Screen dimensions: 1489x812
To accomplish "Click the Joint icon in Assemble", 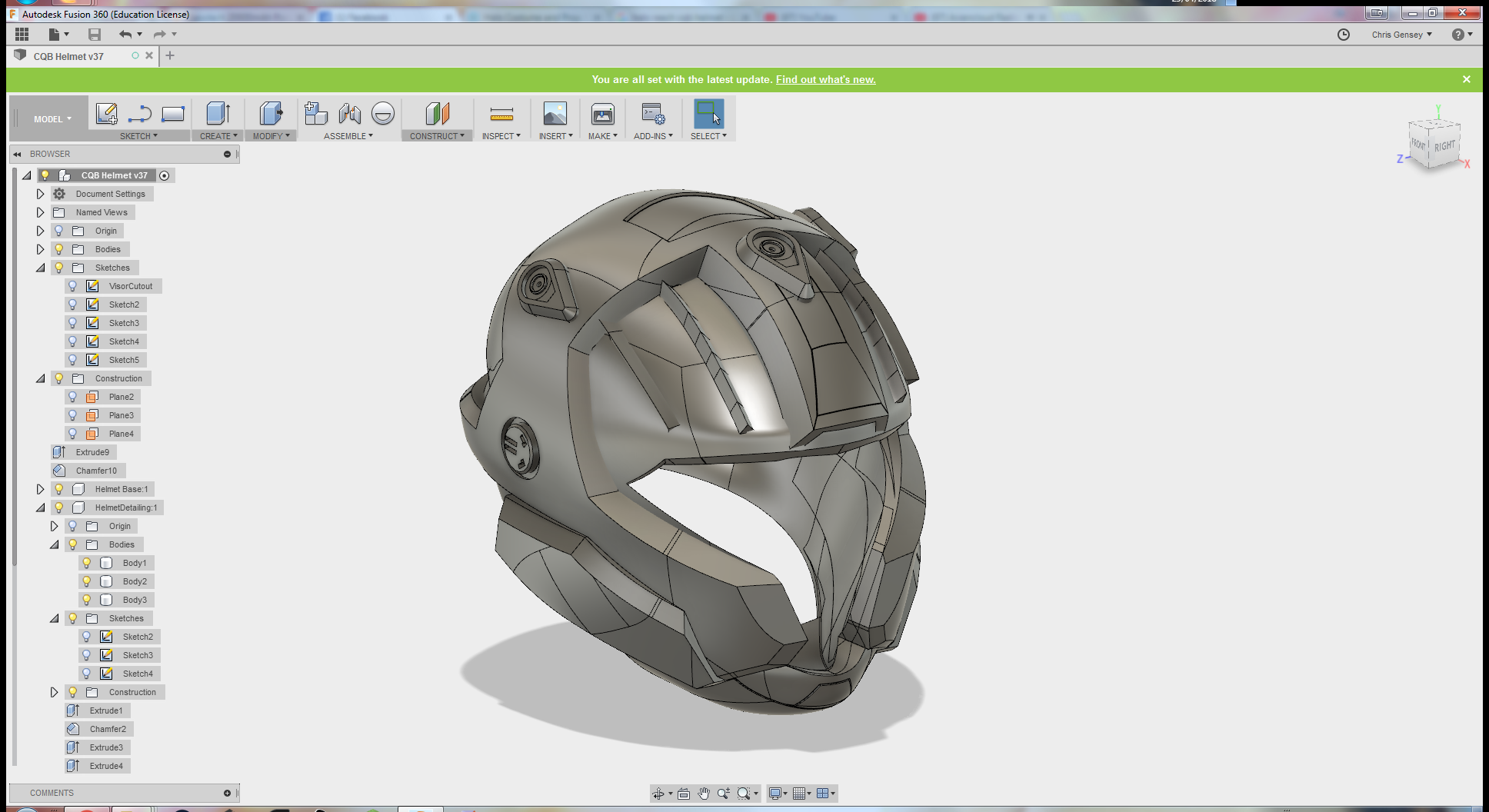I will tap(349, 114).
